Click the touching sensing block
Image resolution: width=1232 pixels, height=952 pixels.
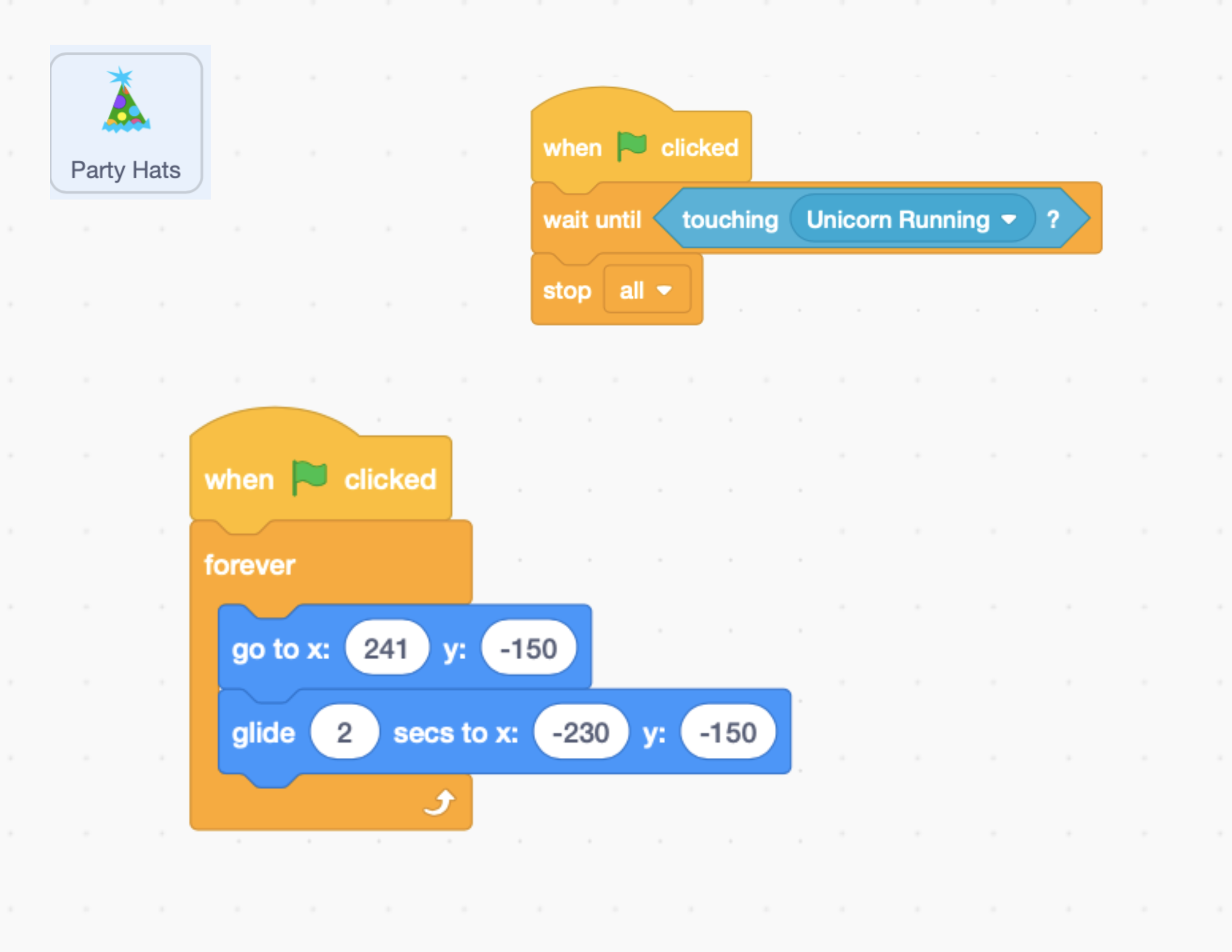pos(729,219)
